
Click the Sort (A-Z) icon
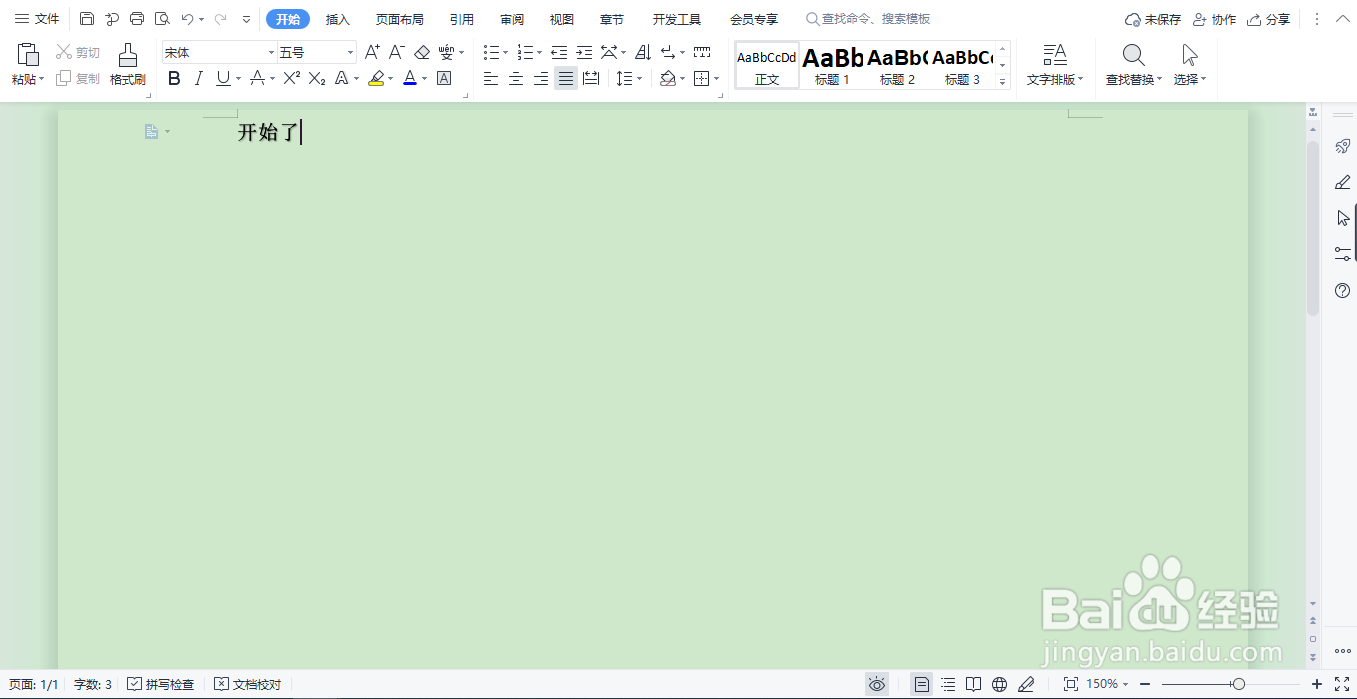pyautogui.click(x=643, y=52)
